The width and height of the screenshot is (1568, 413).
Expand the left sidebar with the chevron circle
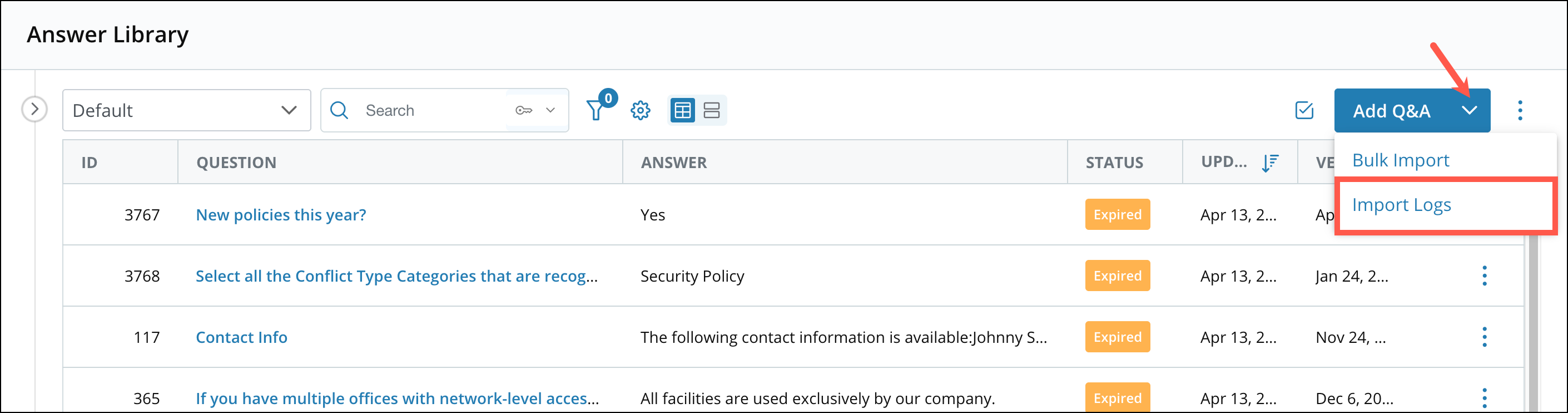point(34,110)
